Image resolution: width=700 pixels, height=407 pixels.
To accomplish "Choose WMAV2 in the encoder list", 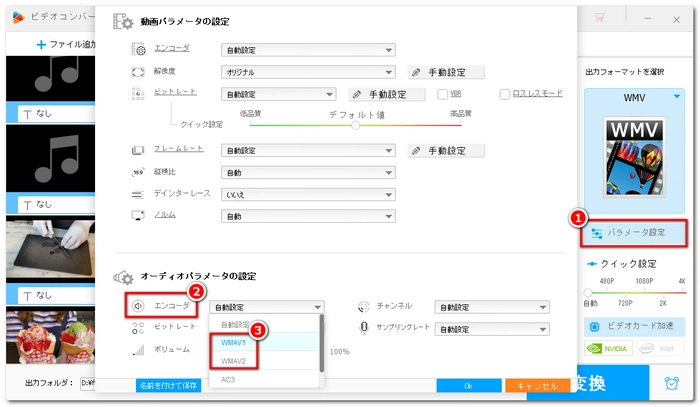I will (x=233, y=360).
